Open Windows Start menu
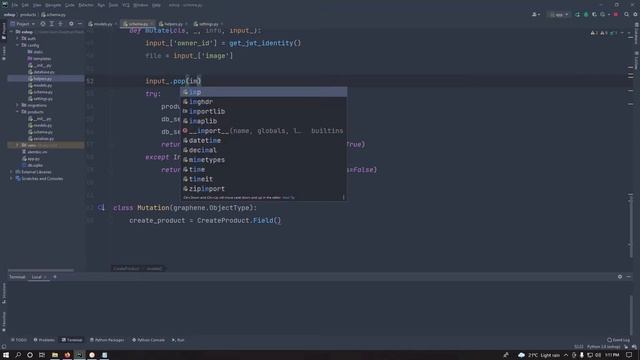 tap(6, 355)
